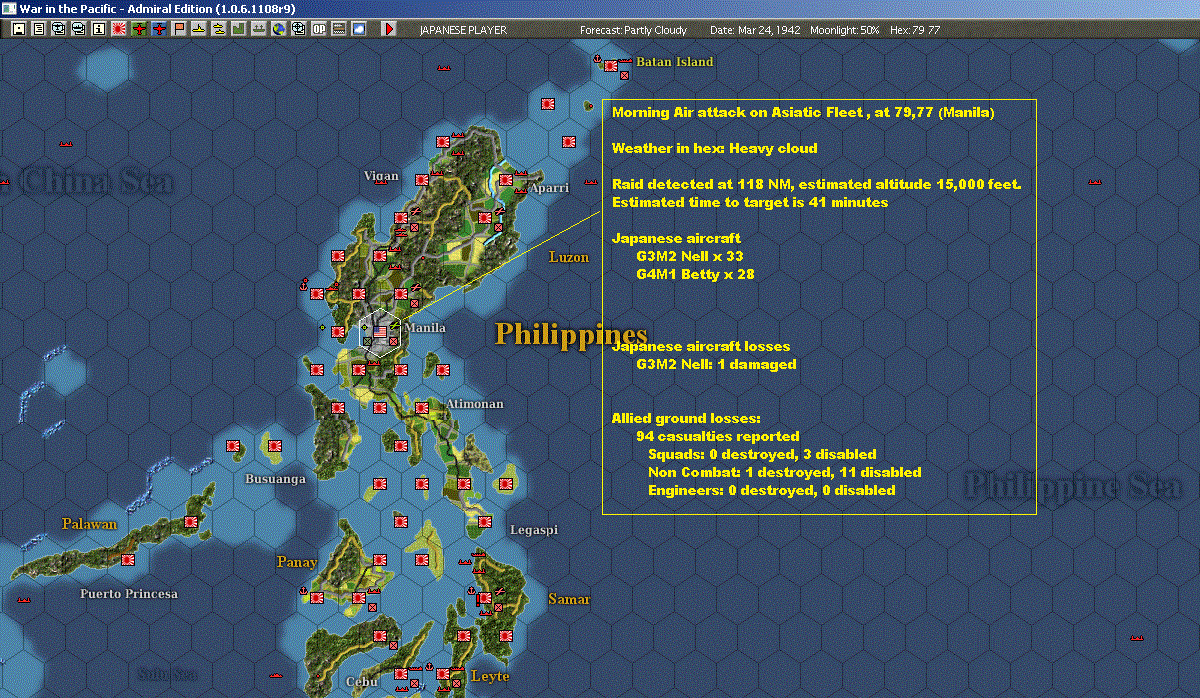
Task: Select the Japanese base marker left of Busuanga
Action: click(x=232, y=445)
